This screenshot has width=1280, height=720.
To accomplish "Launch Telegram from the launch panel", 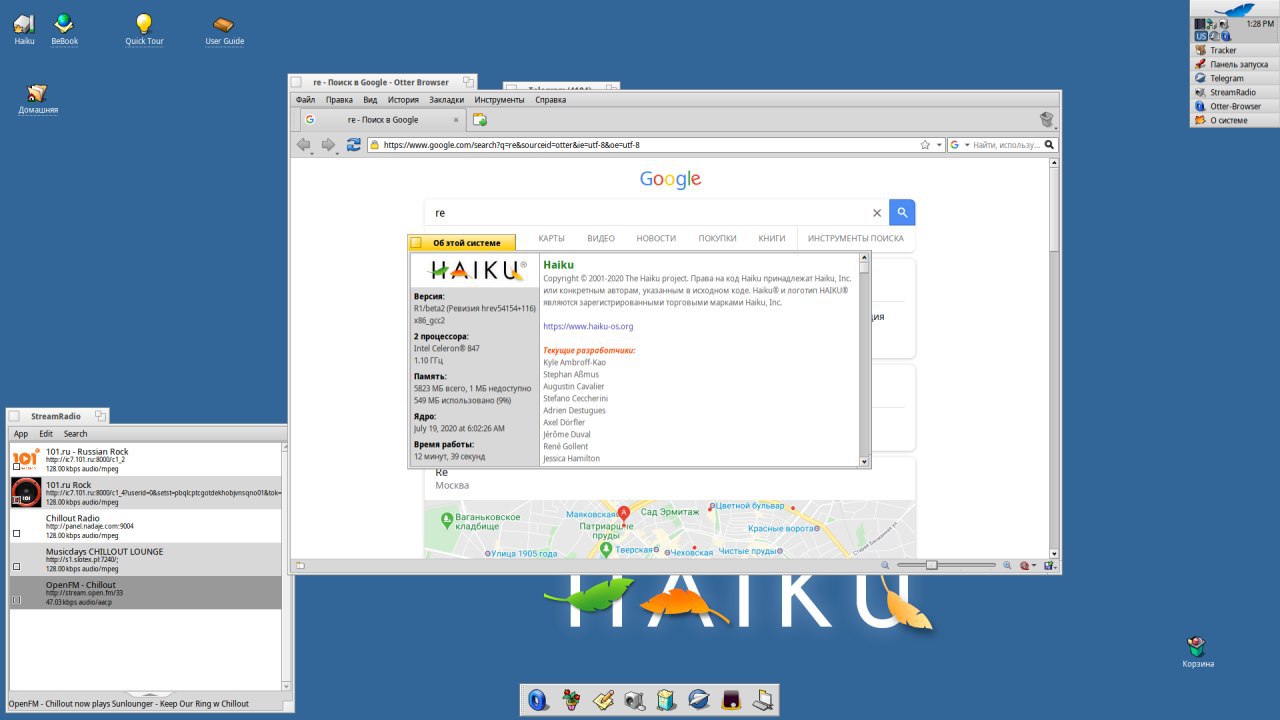I will point(699,700).
